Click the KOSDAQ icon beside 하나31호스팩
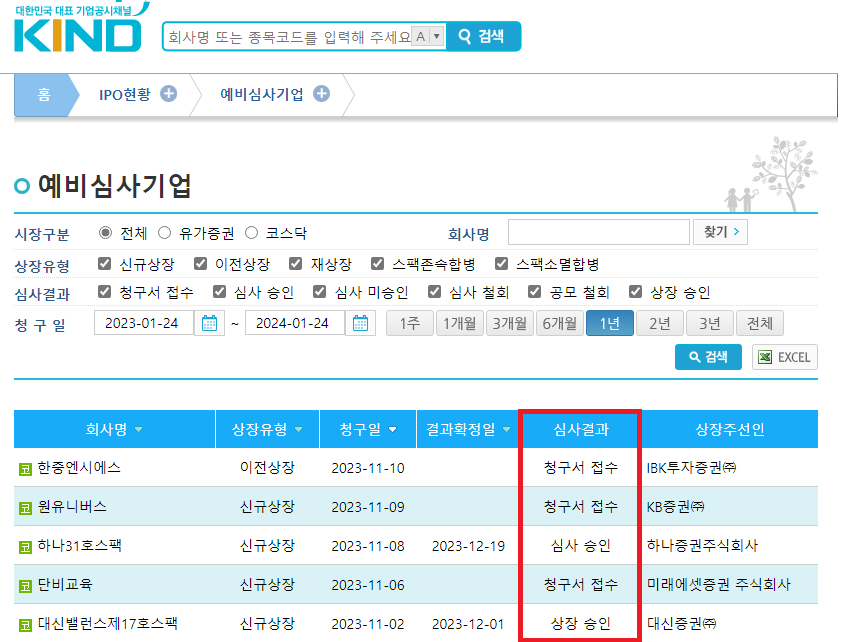844x642 pixels. (25, 547)
